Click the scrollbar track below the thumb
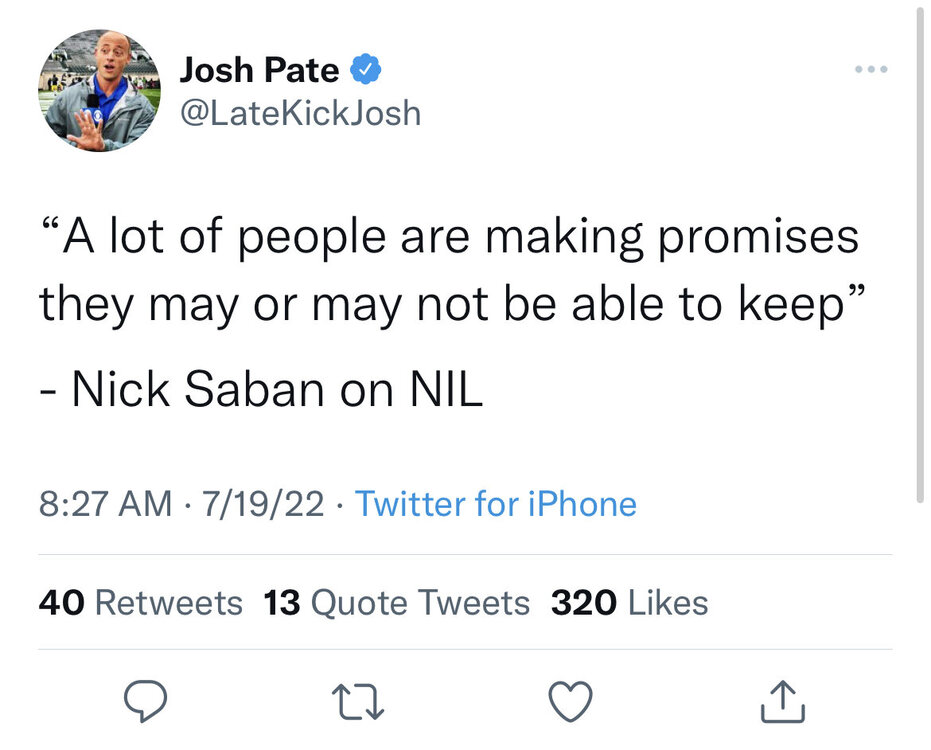This screenshot has width=931, height=750. (x=921, y=620)
